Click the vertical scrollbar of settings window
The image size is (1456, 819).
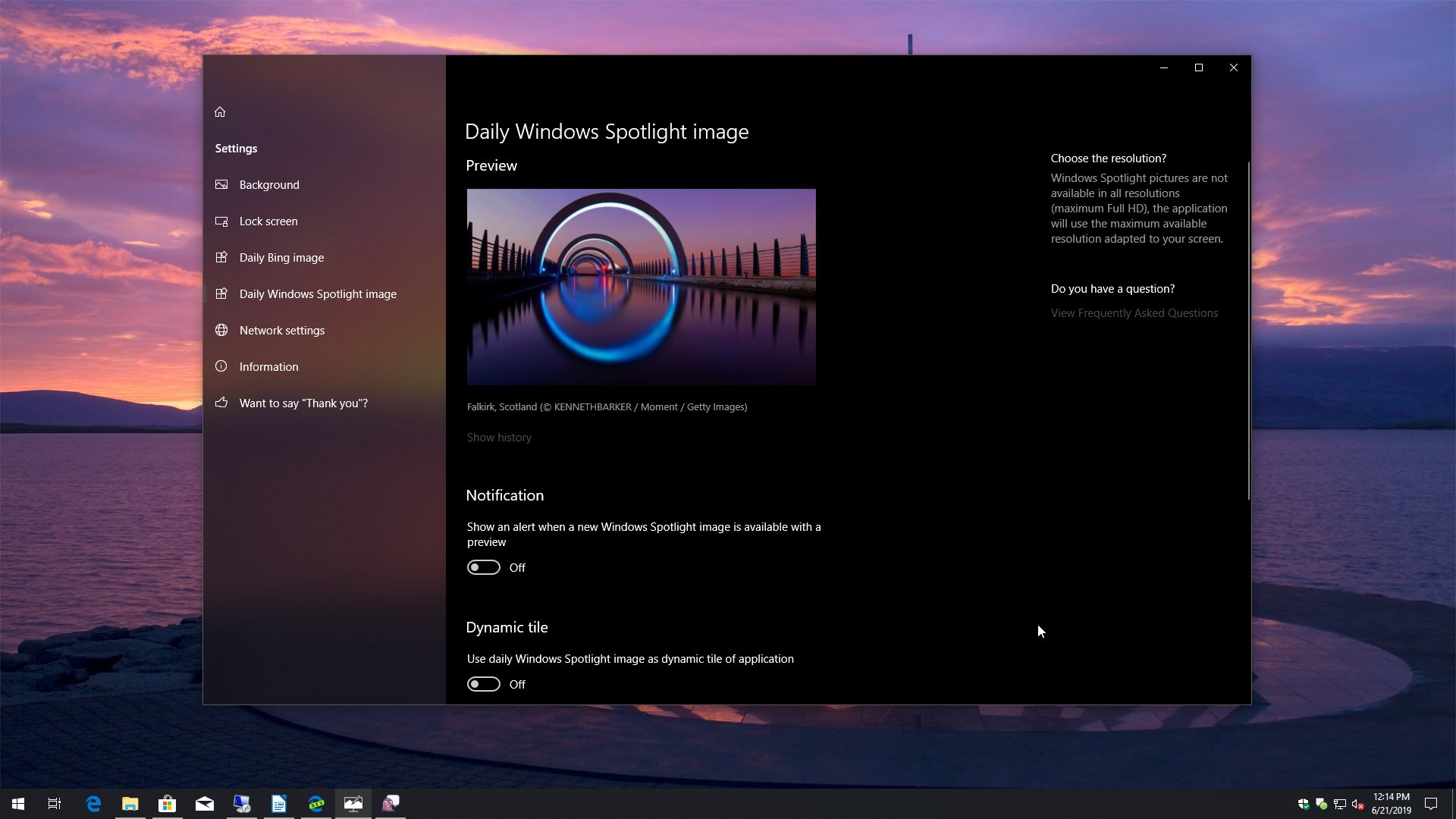click(1248, 330)
